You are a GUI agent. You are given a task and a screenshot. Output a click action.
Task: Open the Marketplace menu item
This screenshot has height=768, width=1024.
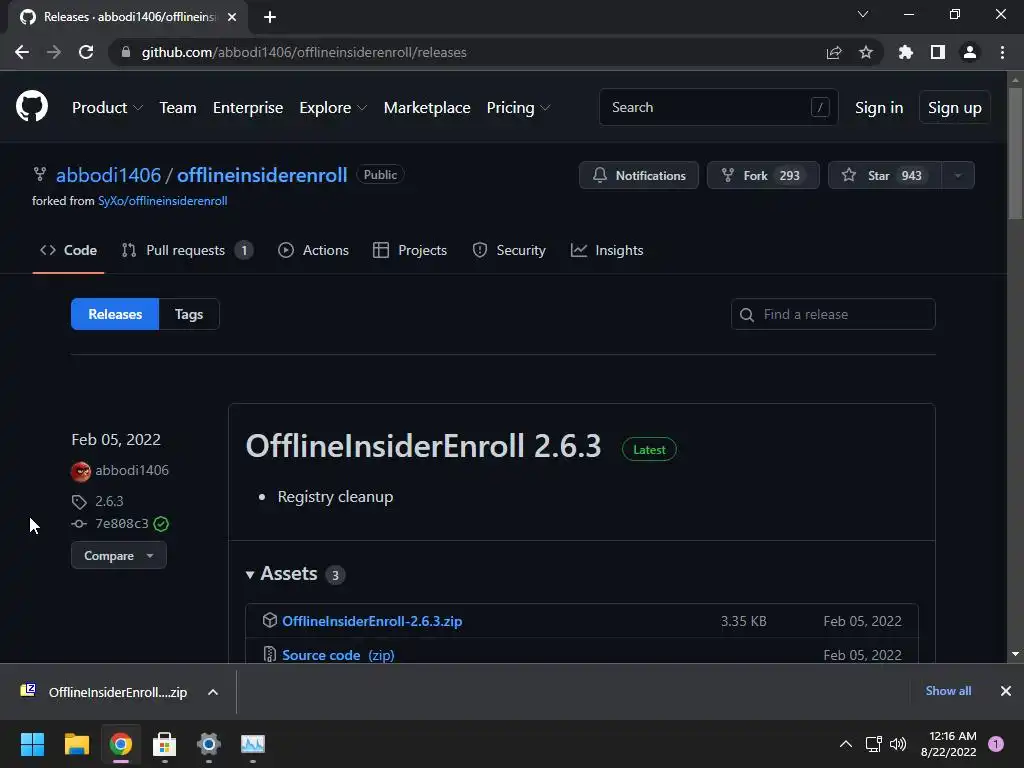(427, 108)
